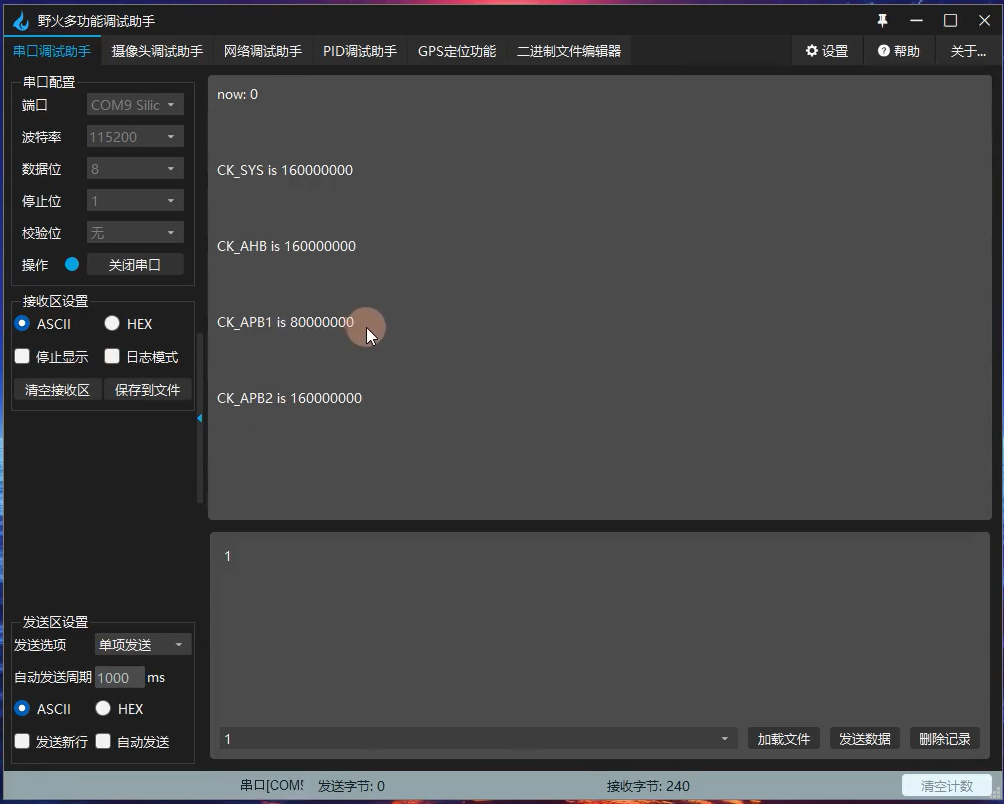
Task: Enable the 停止显示 checkbox
Action: click(22, 357)
